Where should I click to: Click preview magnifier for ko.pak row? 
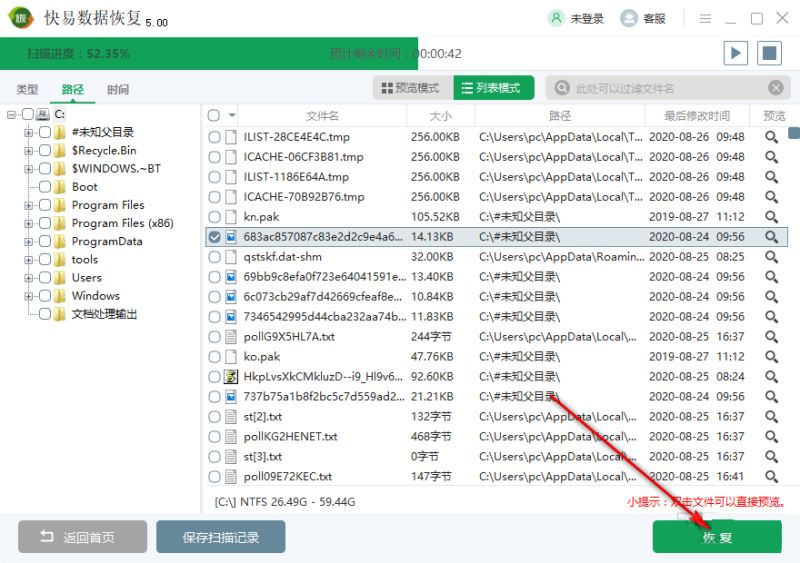click(771, 357)
